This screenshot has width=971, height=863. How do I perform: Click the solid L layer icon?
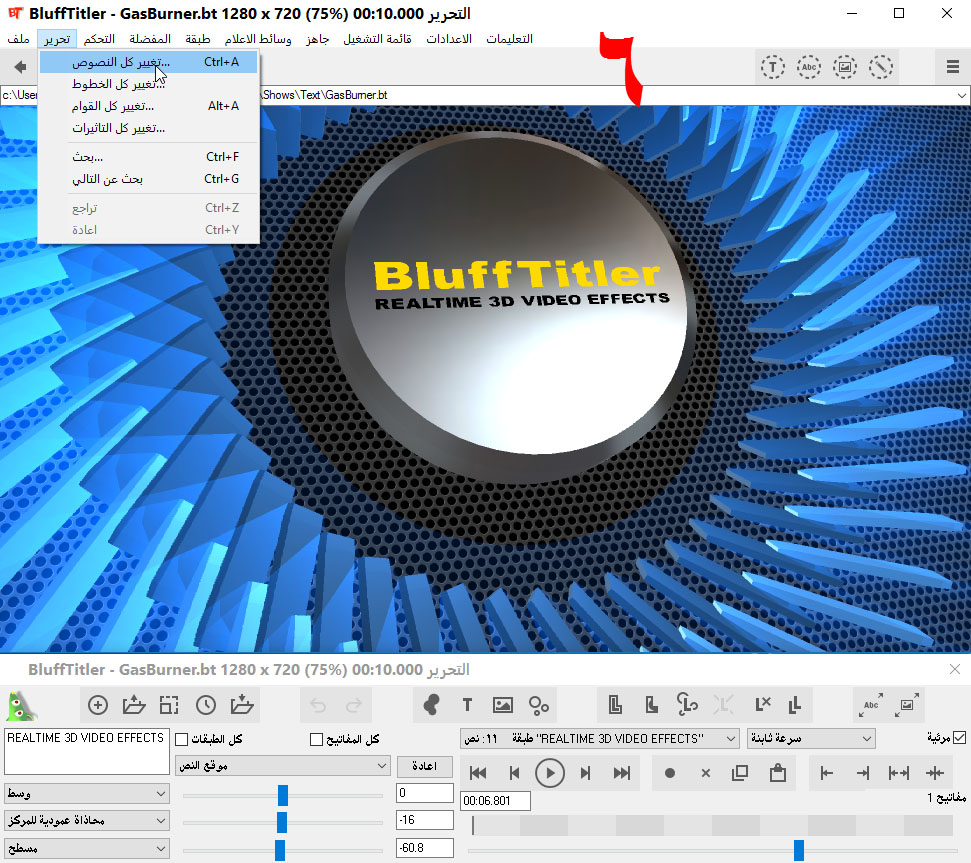[x=651, y=705]
